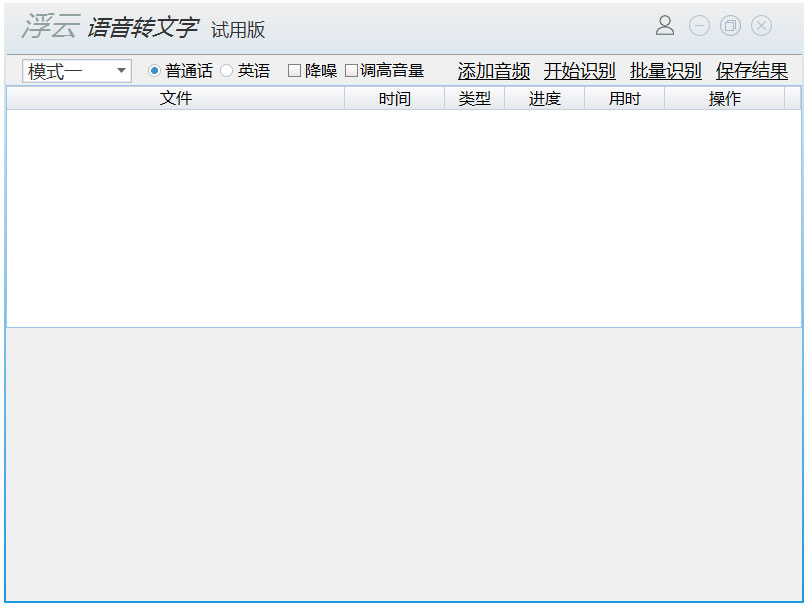The height and width of the screenshot is (606, 808).
Task: Open the 模式一 mode dropdown
Action: tap(77, 71)
